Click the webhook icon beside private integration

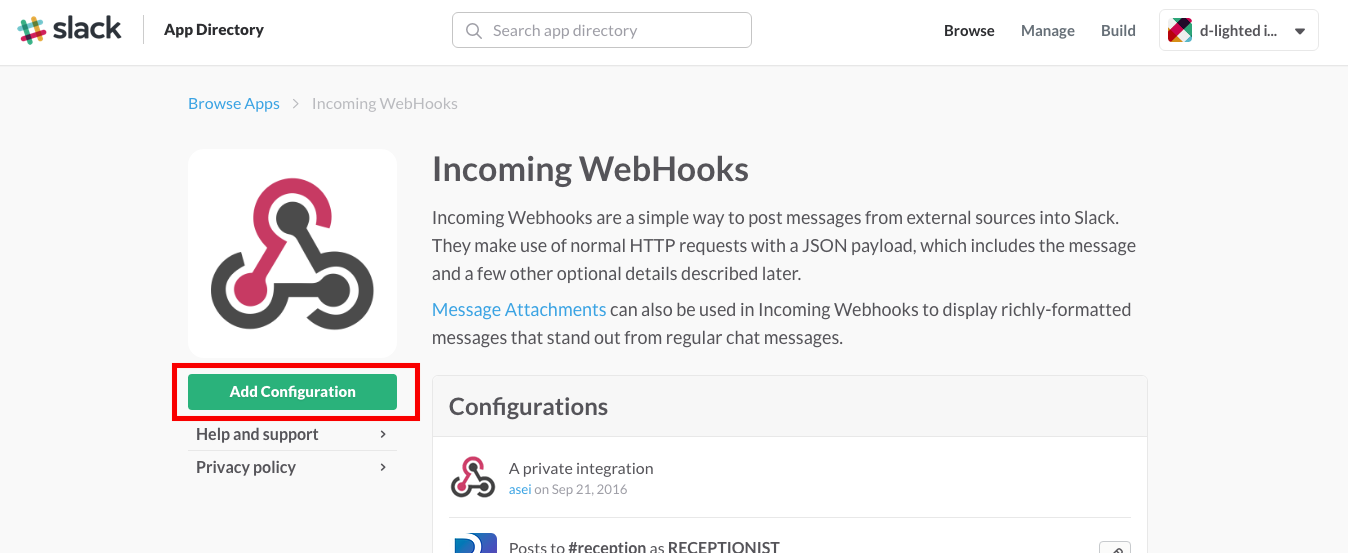pyautogui.click(x=473, y=478)
